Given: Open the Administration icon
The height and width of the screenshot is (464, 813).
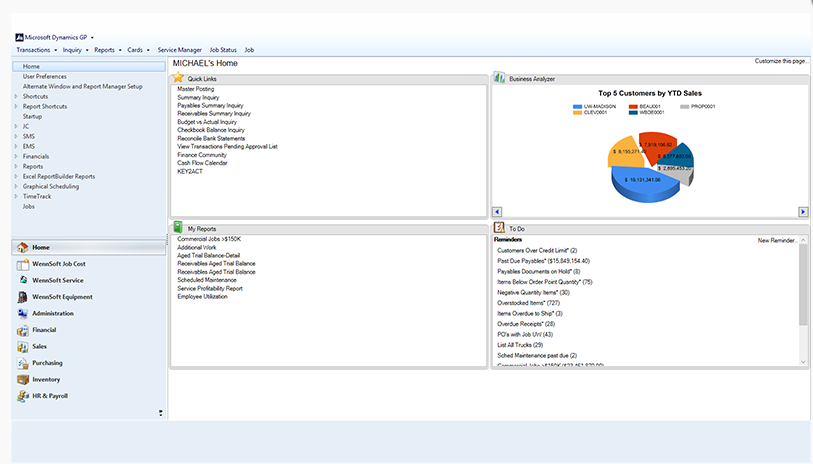Looking at the screenshot, I should tap(22, 314).
